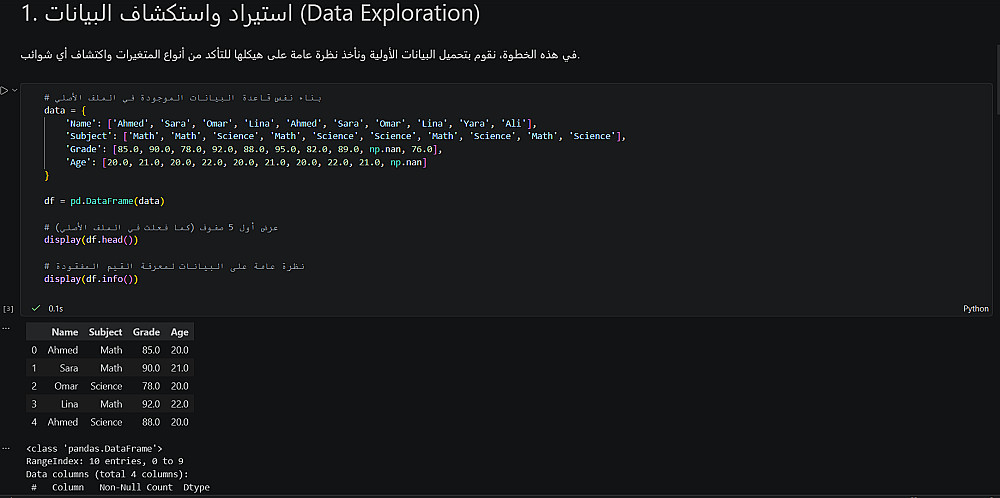Open the df.info output's more-actions ellipsis
This screenshot has width=1000, height=498.
point(5,448)
